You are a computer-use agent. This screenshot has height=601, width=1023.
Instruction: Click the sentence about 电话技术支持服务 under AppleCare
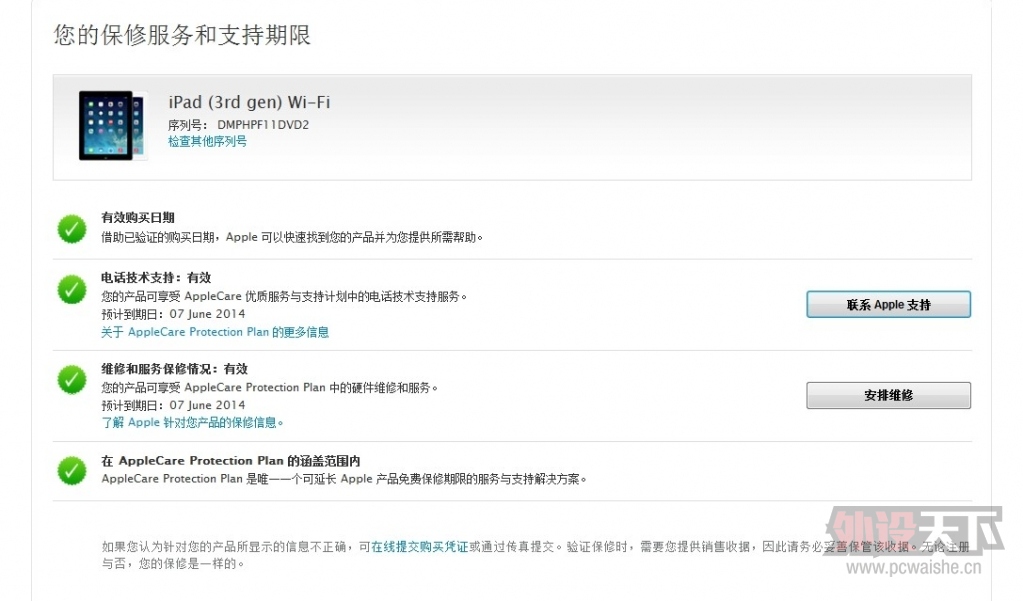click(284, 297)
